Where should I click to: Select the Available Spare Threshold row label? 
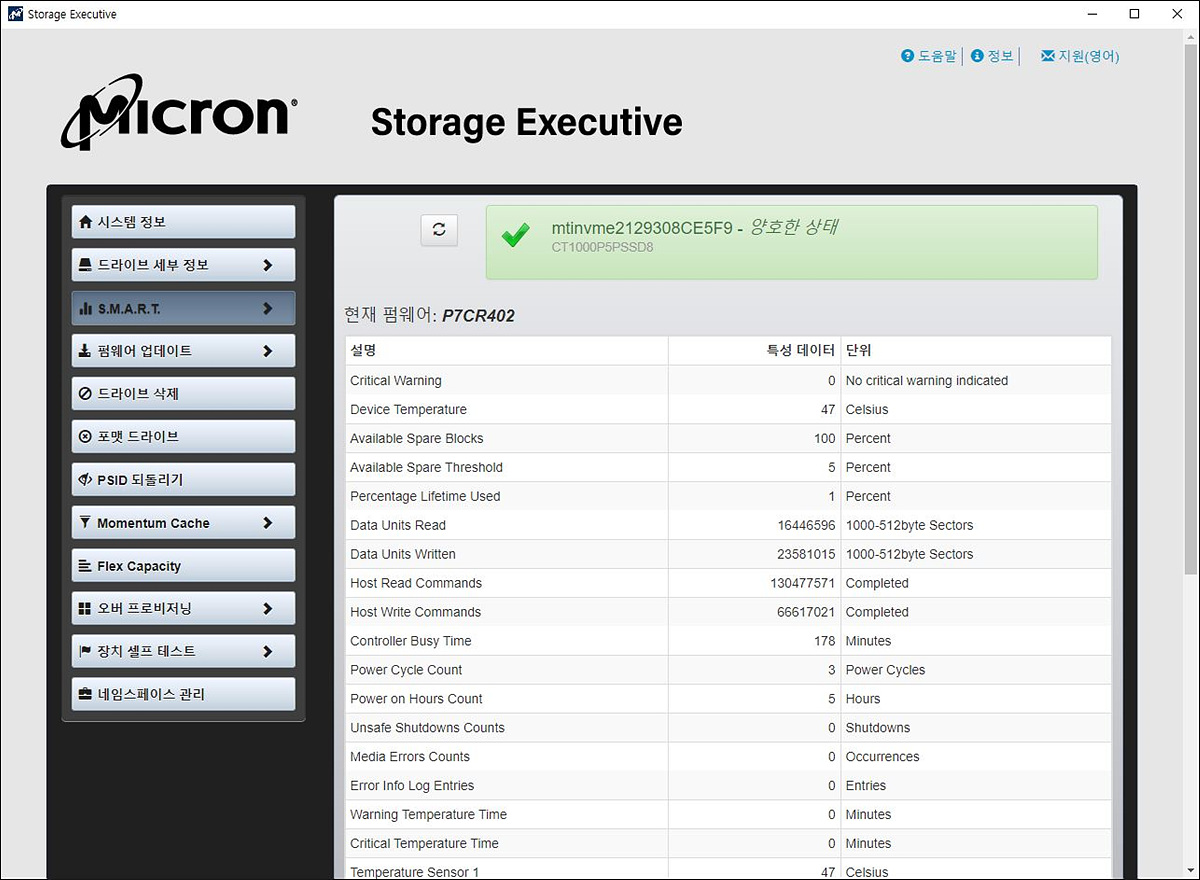pos(426,468)
